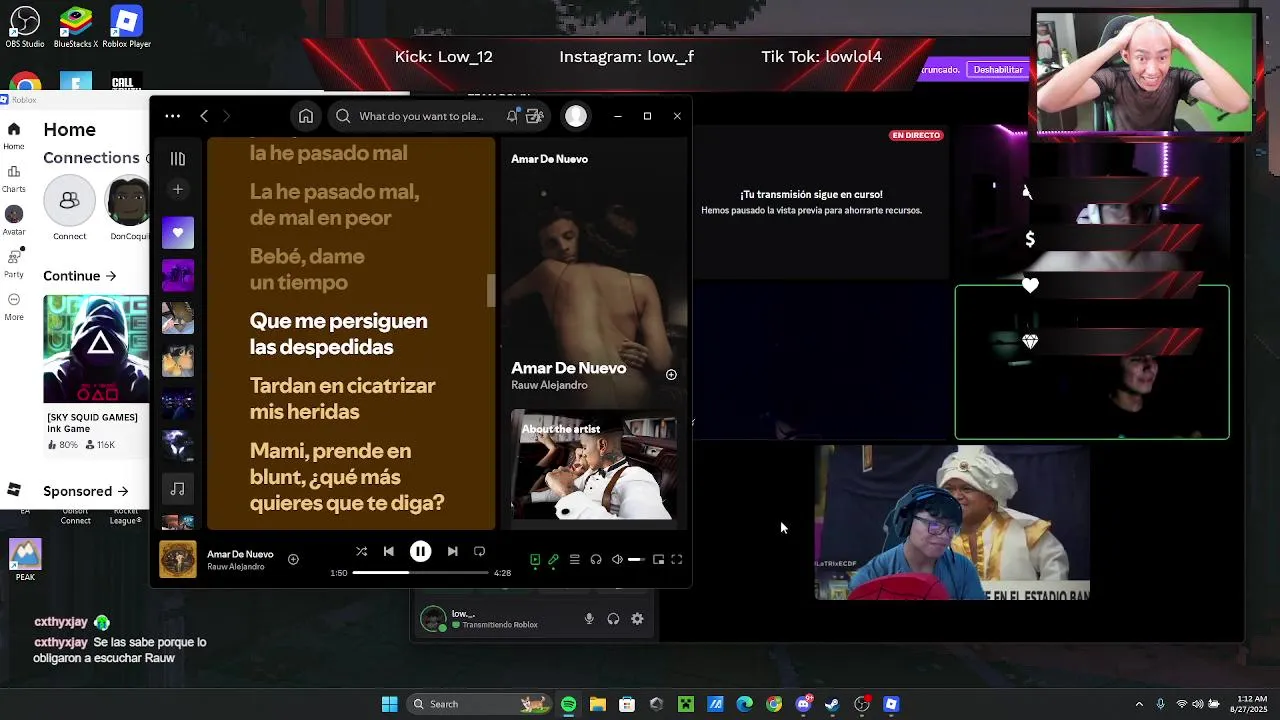Open Steam from the taskbar
1280x720 pixels.
[832, 704]
